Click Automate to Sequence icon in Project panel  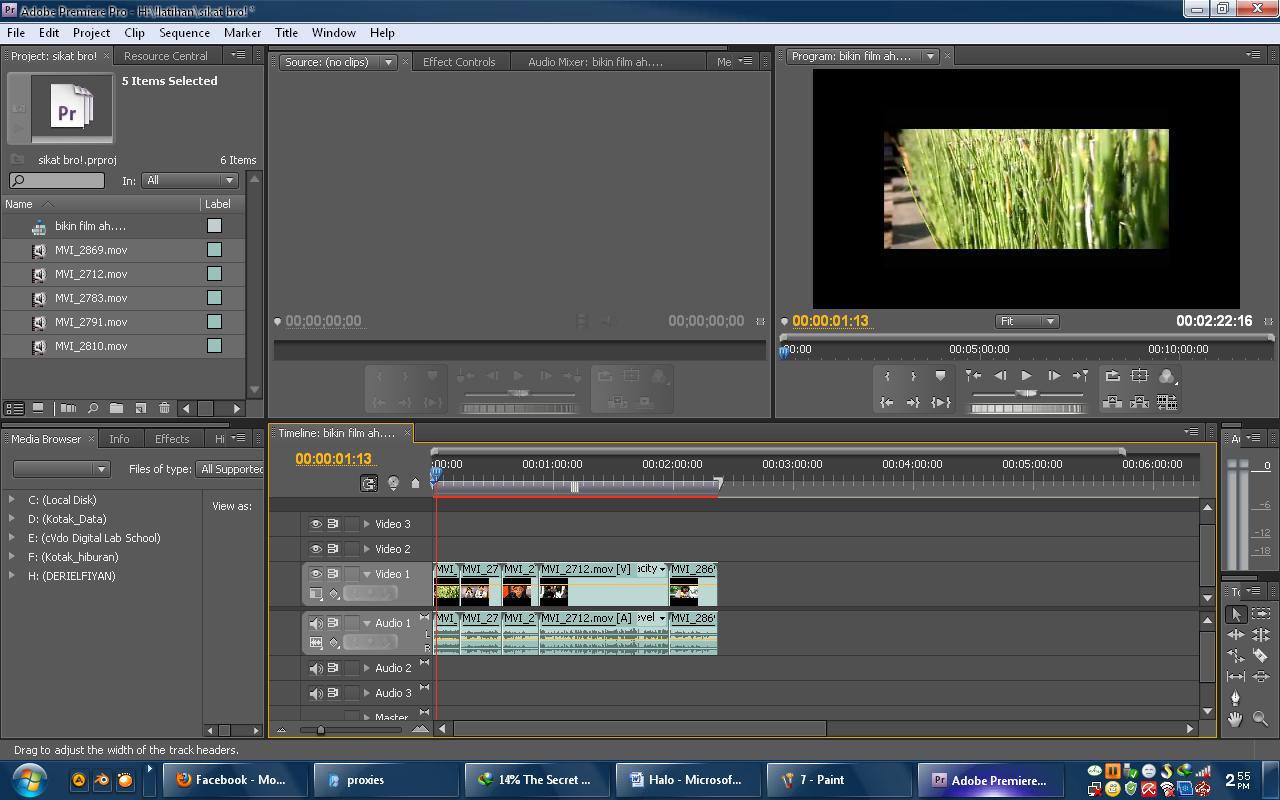pyautogui.click(x=68, y=408)
